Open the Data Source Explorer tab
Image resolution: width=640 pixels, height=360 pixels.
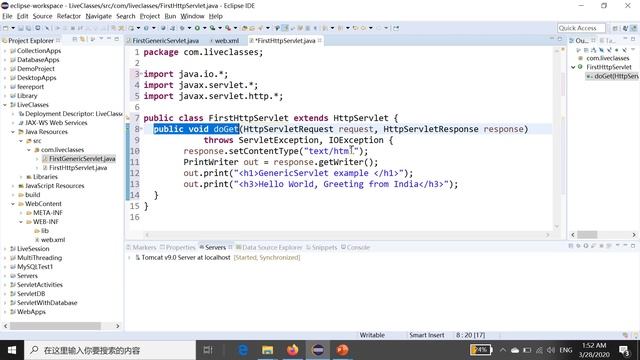[x=269, y=247]
